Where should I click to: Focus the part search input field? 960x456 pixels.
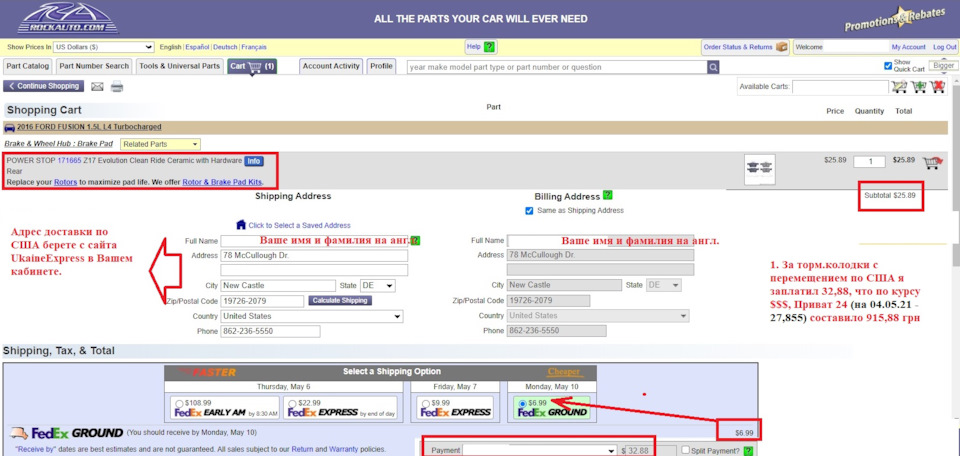[557, 67]
